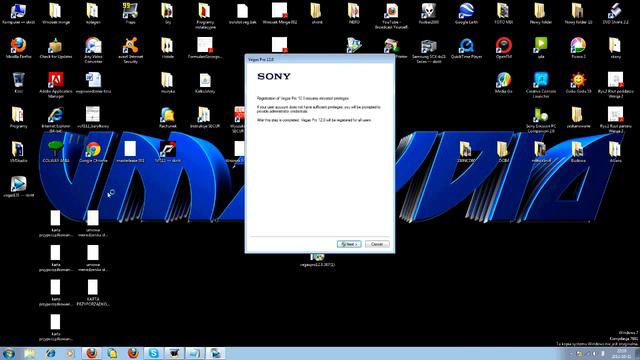Select the green tree desktop icon
Viewport: 640px width, 360px height.
56,152
